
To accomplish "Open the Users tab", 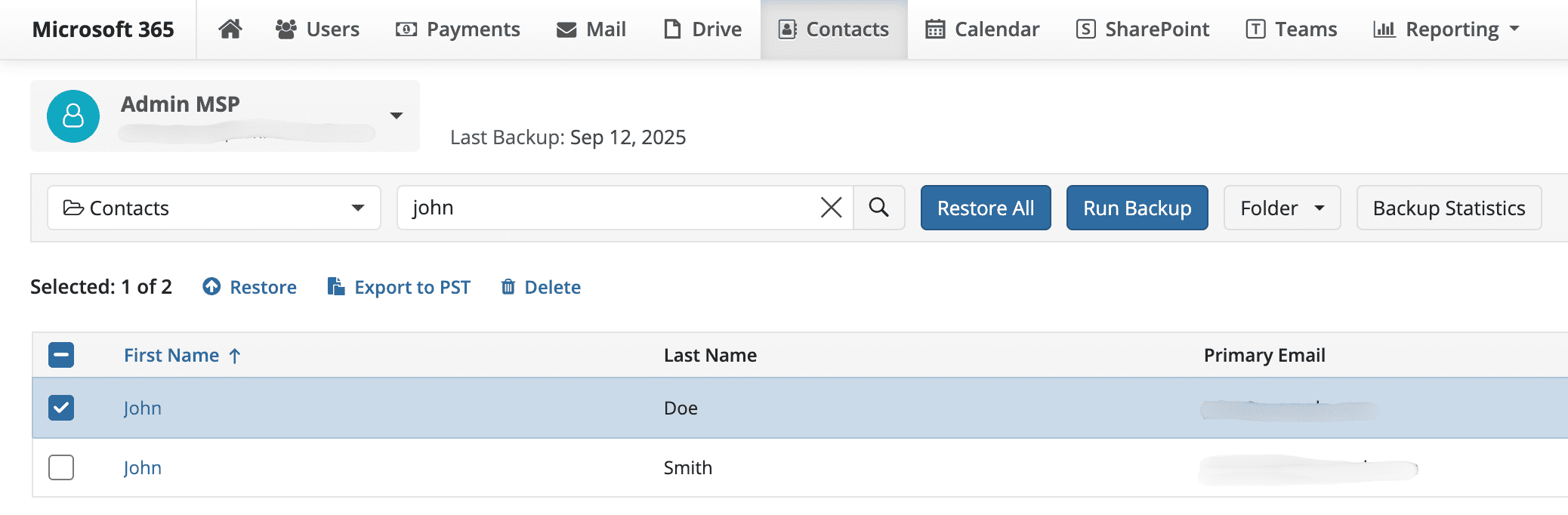I will [x=317, y=29].
